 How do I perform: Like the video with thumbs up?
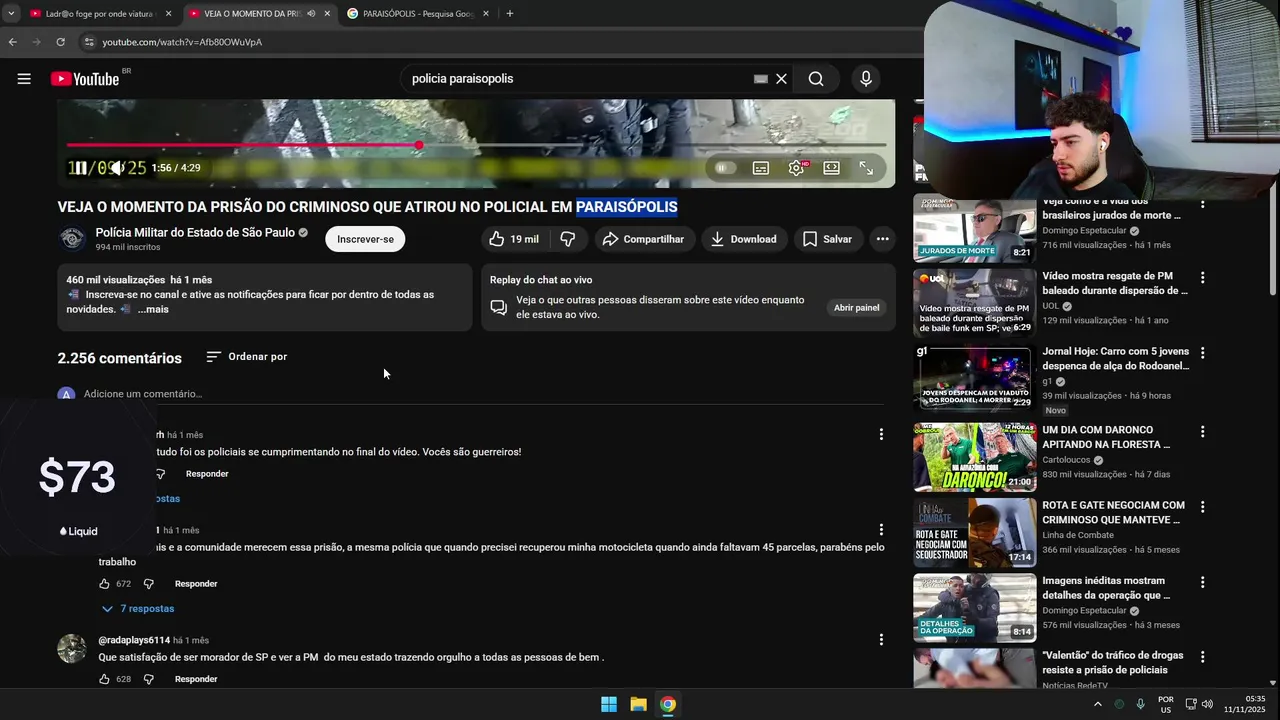pyautogui.click(x=513, y=239)
